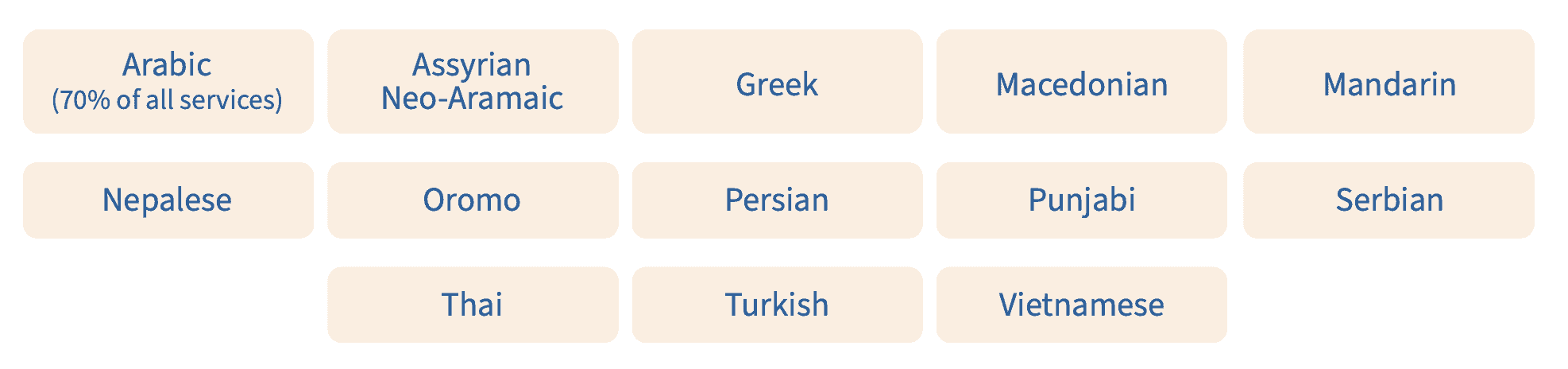
Task: Click the Nepalese language tile
Action: pyautogui.click(x=168, y=200)
